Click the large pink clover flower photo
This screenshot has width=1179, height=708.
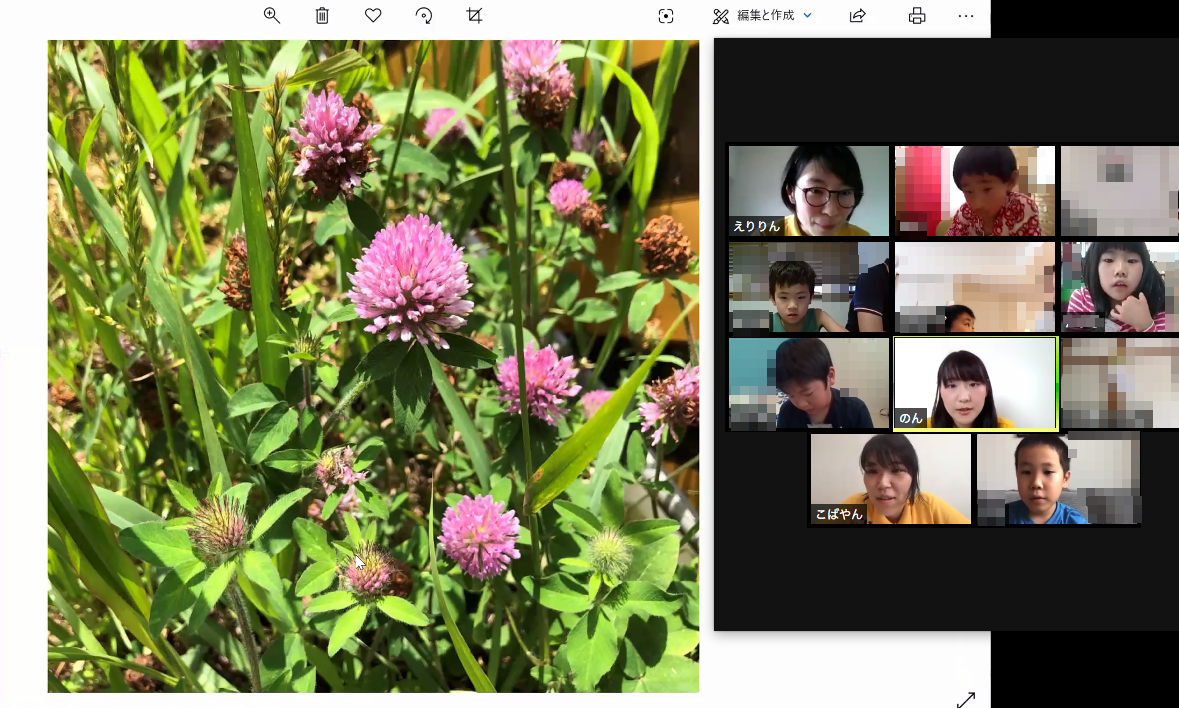click(x=373, y=366)
